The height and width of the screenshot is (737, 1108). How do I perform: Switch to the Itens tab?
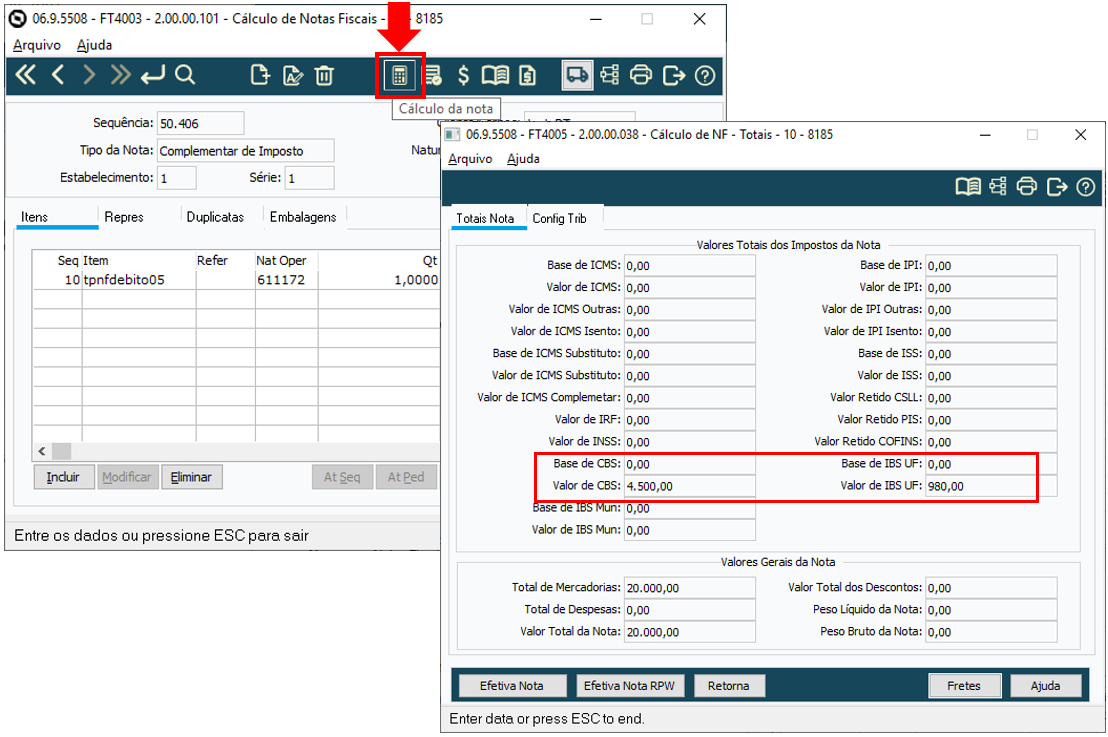tap(57, 217)
